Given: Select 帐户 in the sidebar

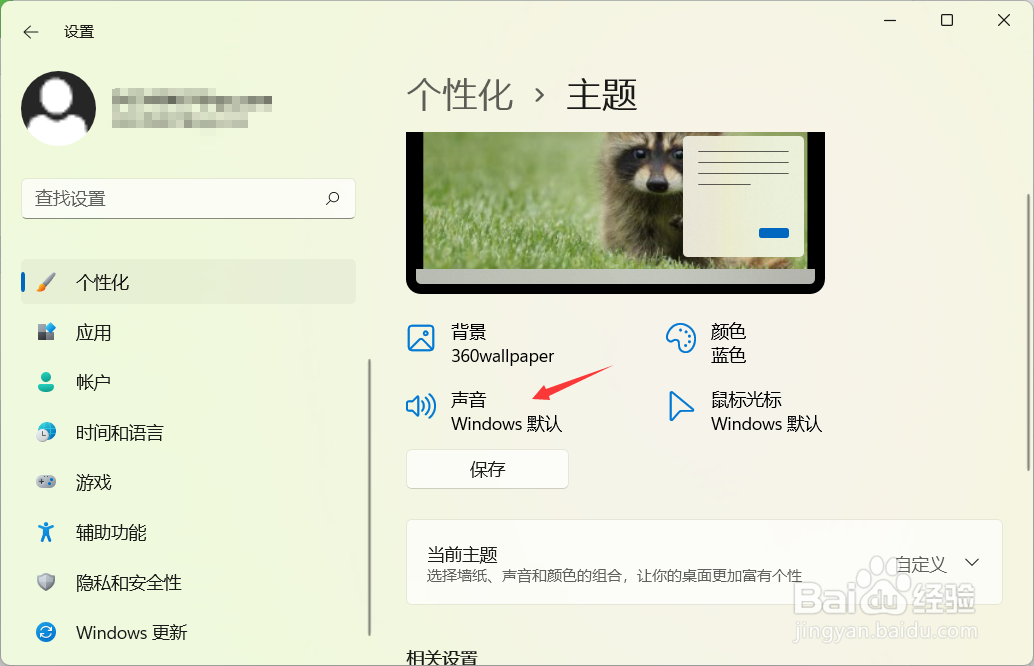Looking at the screenshot, I should click(x=94, y=382).
